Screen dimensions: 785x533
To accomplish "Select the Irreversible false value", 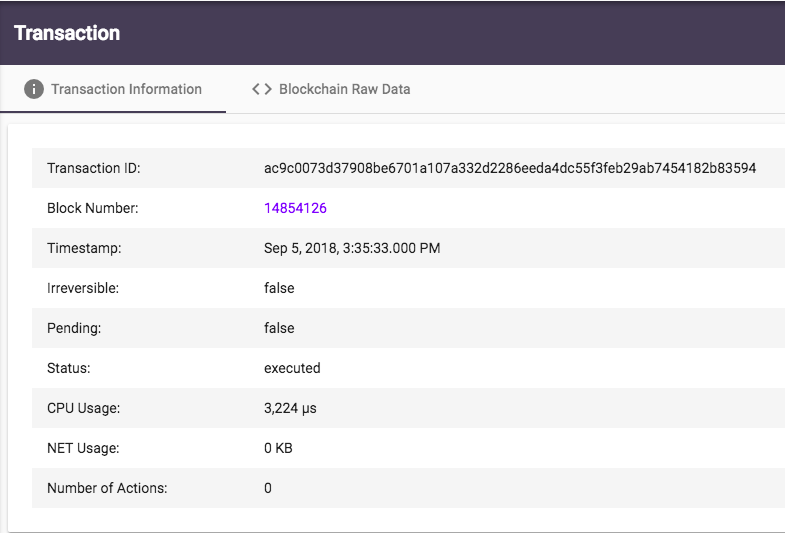I will pyautogui.click(x=279, y=288).
